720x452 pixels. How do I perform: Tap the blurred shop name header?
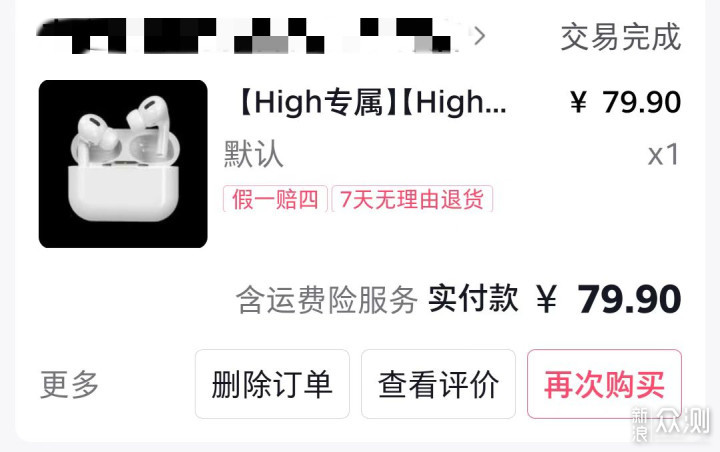(248, 35)
